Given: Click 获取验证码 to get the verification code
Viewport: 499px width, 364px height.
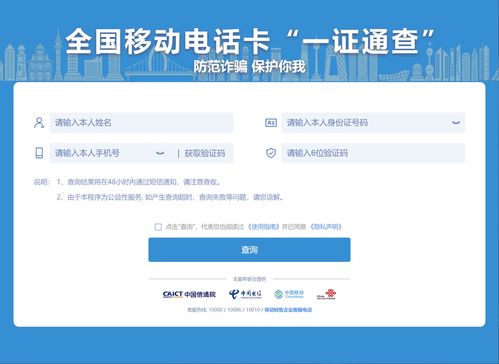Looking at the screenshot, I should point(205,153).
